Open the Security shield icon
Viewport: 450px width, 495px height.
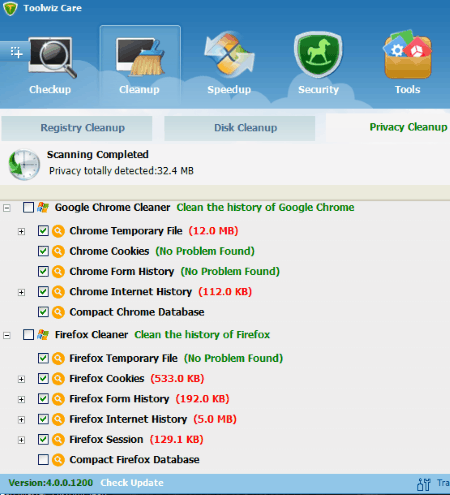pos(318,54)
